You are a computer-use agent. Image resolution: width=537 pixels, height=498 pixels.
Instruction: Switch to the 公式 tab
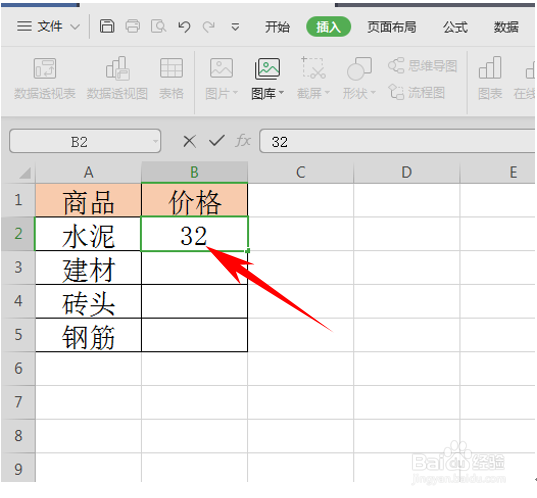(x=455, y=27)
